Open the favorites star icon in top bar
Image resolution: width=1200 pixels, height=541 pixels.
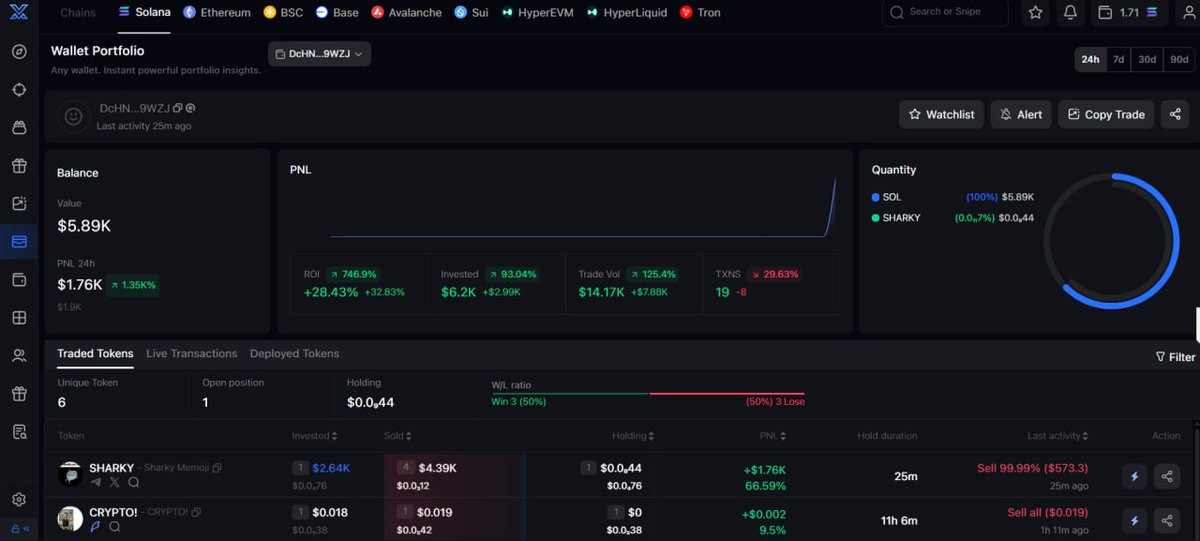tap(1036, 13)
